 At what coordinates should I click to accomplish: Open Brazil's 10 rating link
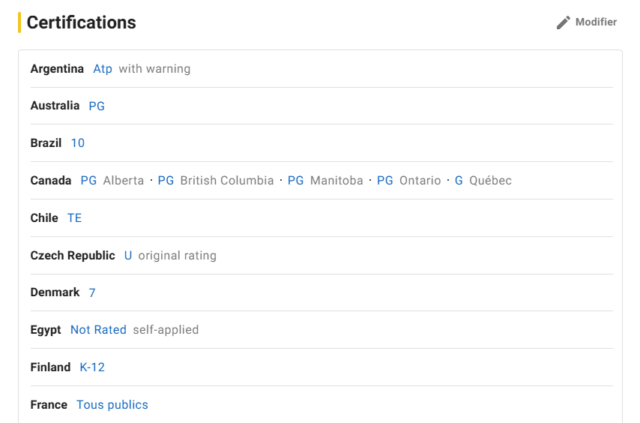click(x=78, y=143)
